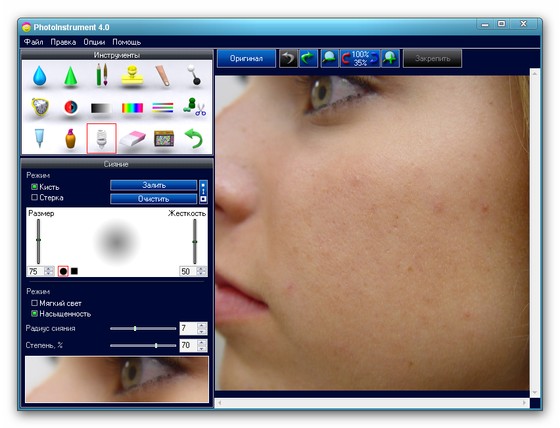Viewport: 560px width, 428px height.
Task: Adjust the Степень percent slider
Action: (x=143, y=345)
